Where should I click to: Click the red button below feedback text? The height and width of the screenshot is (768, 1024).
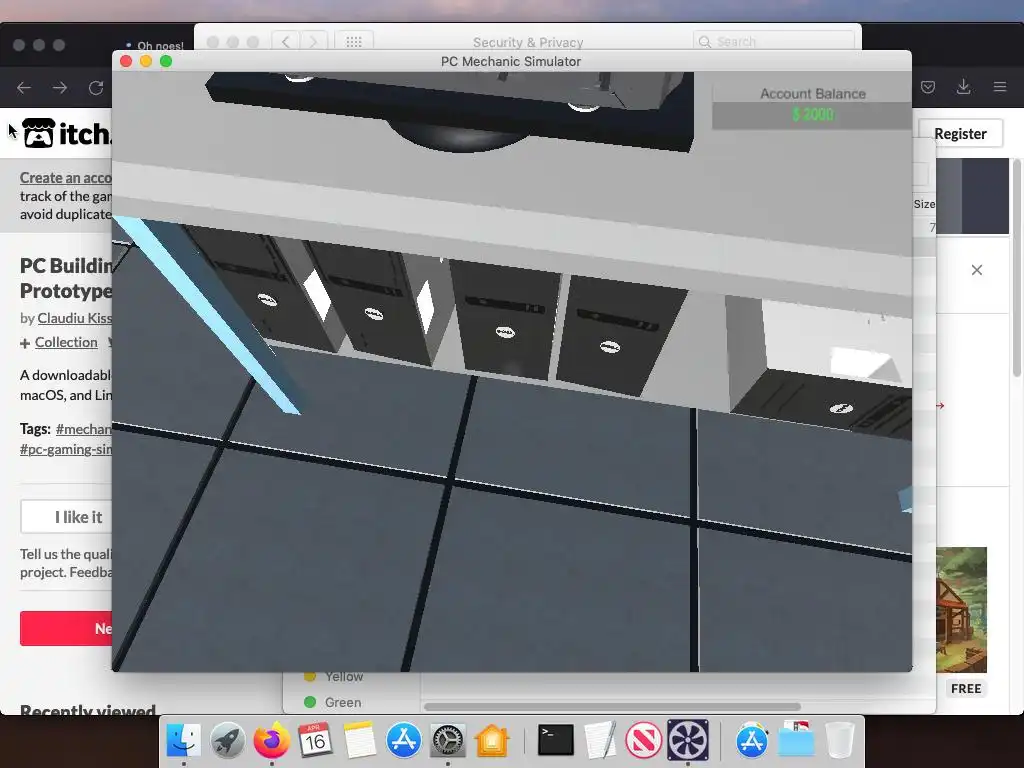pyautogui.click(x=66, y=628)
